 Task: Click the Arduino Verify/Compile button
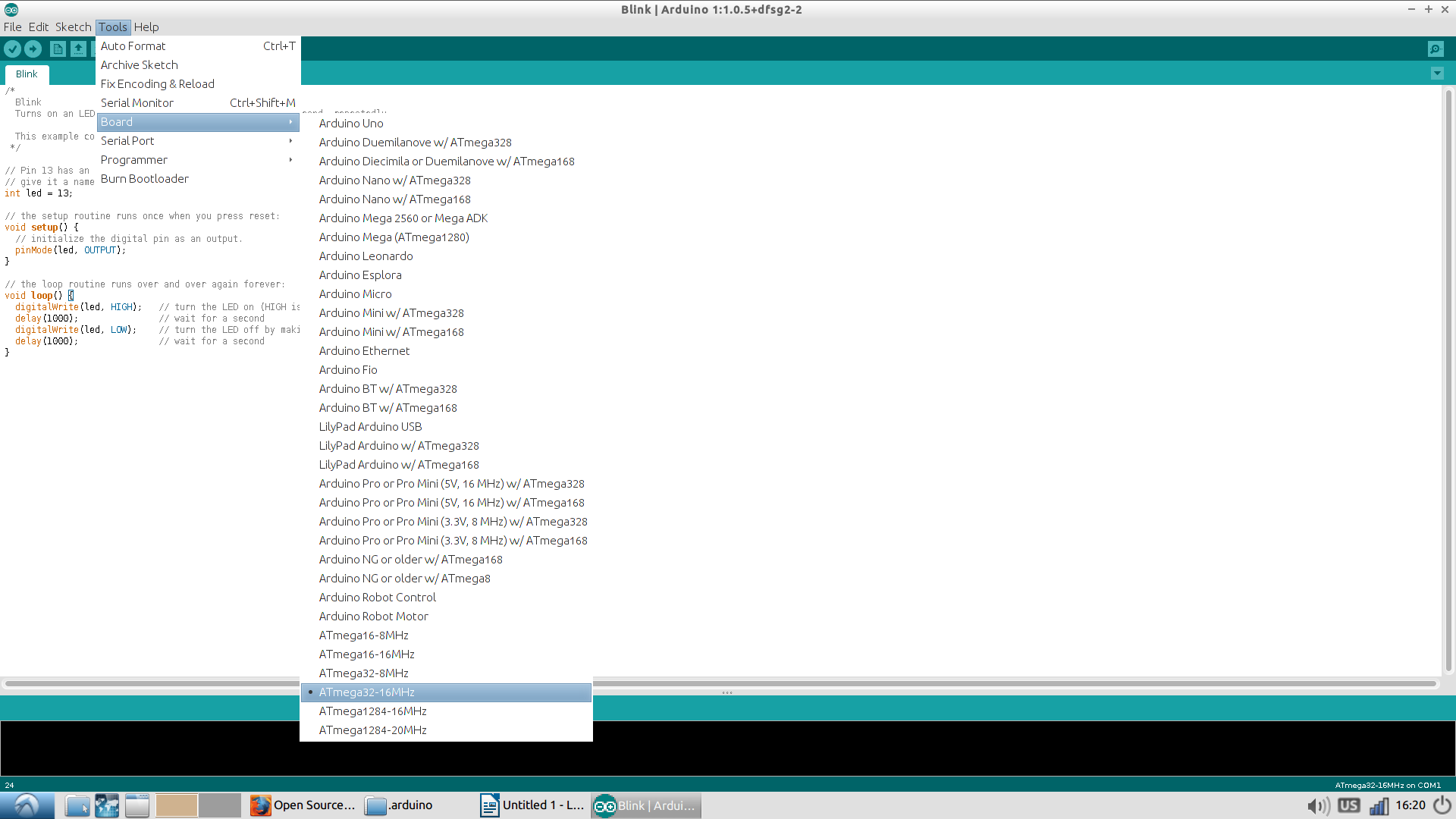[x=13, y=48]
